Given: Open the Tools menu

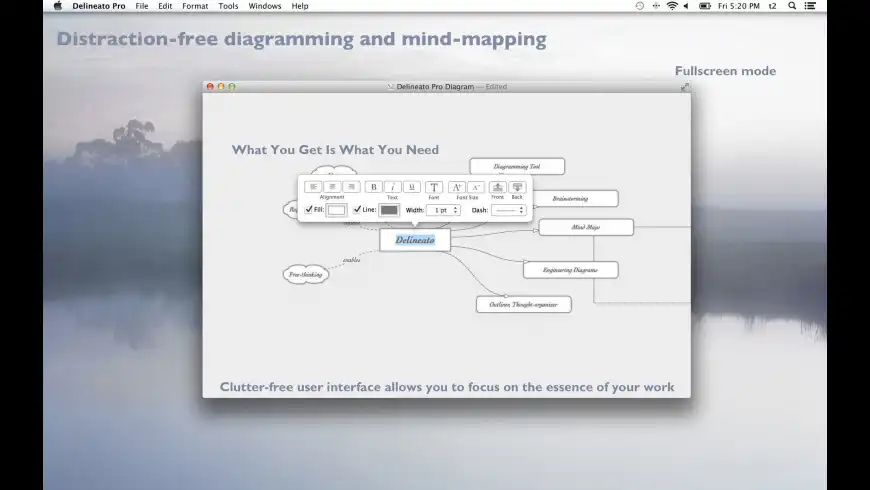Looking at the screenshot, I should (x=228, y=6).
